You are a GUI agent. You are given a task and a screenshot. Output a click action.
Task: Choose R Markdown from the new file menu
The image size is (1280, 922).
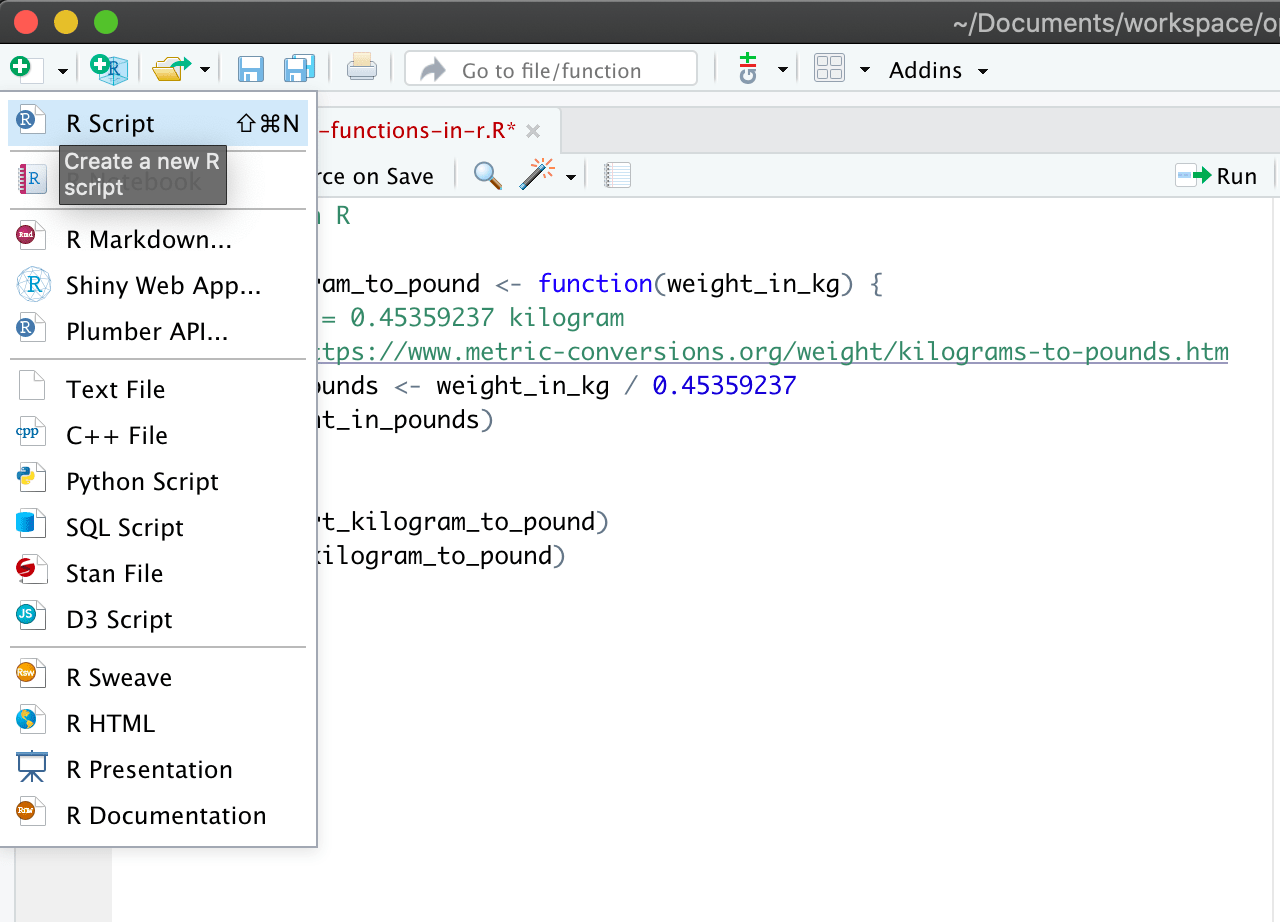pyautogui.click(x=148, y=239)
